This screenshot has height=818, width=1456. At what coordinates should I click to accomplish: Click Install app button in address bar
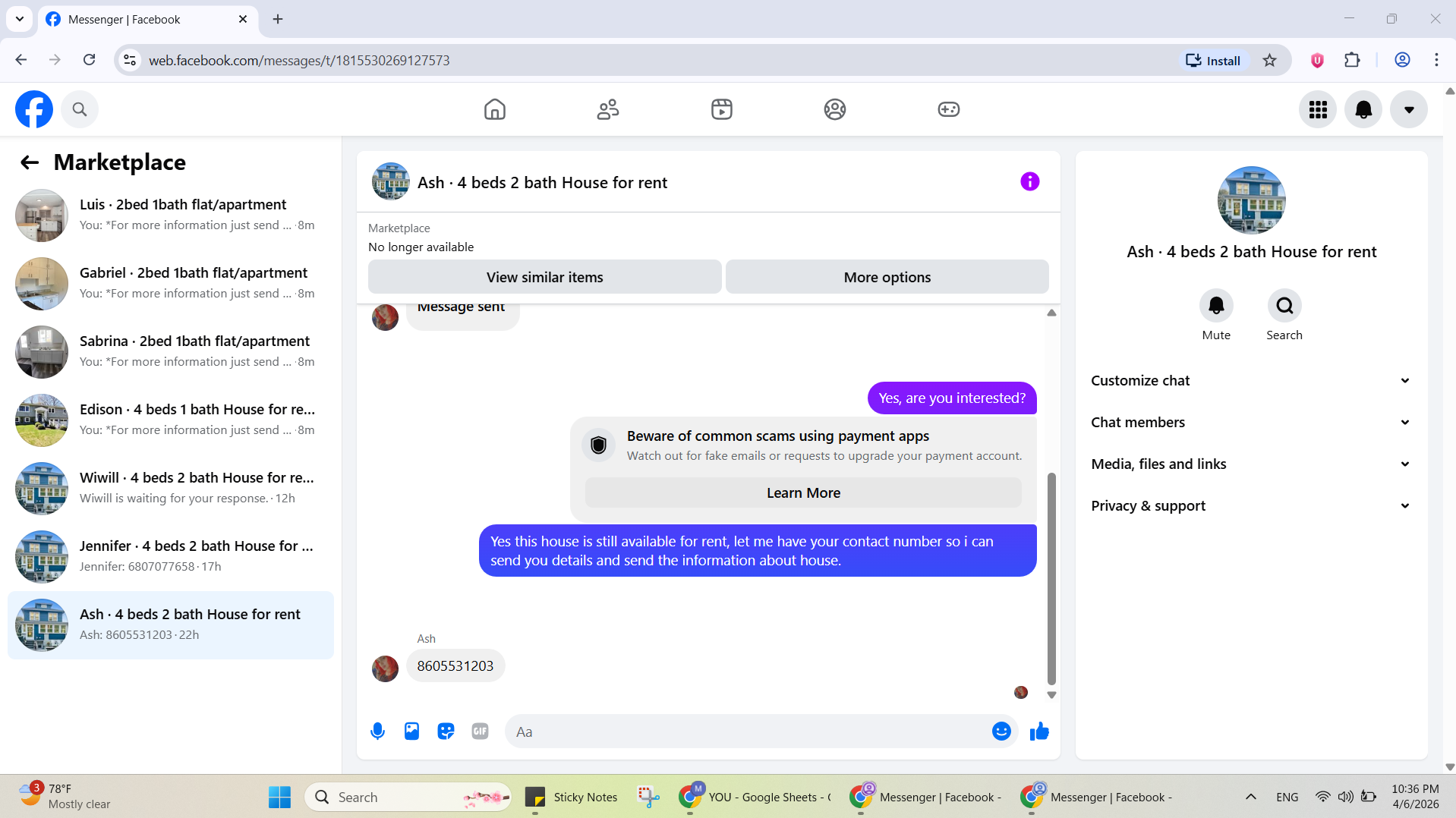click(1213, 60)
